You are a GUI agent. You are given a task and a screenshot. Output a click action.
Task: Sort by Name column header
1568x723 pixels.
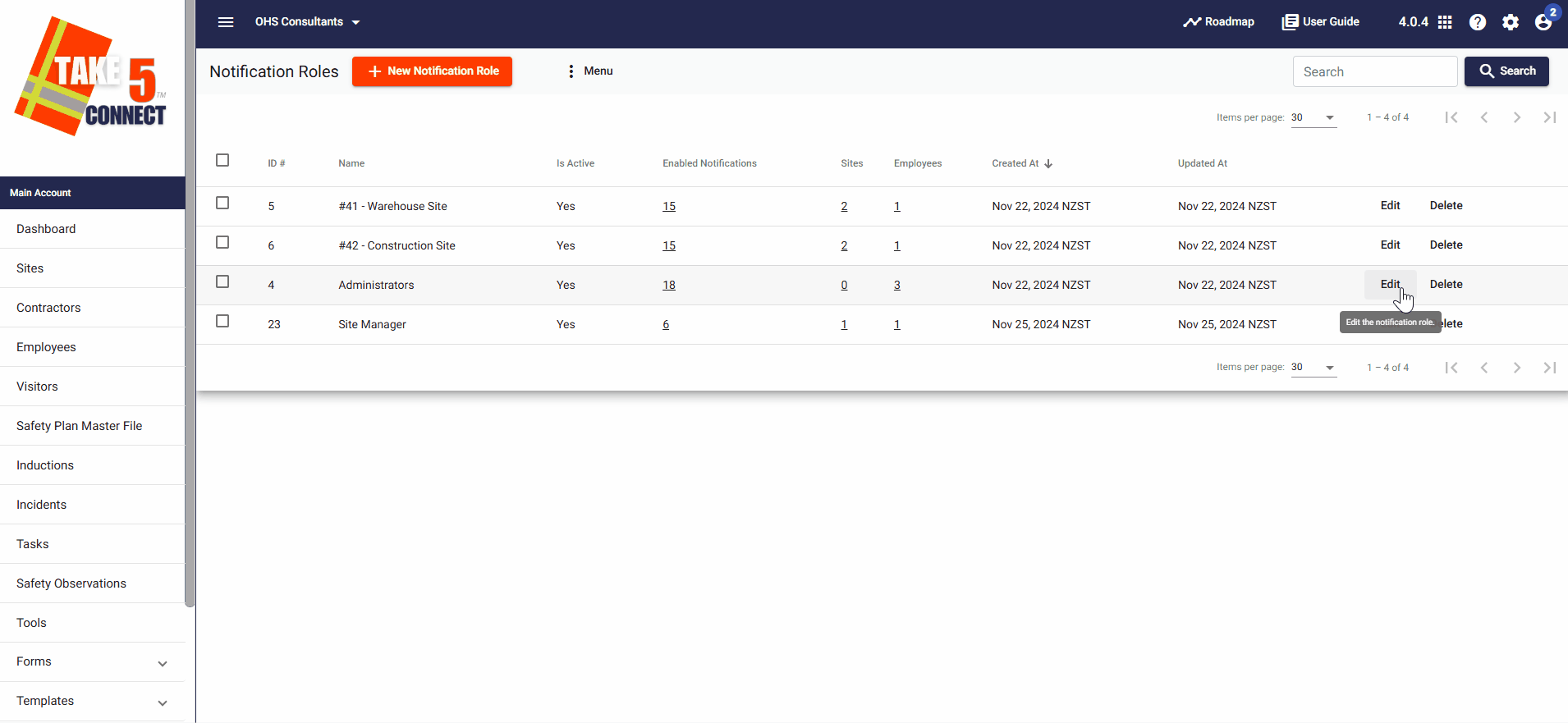click(x=351, y=164)
